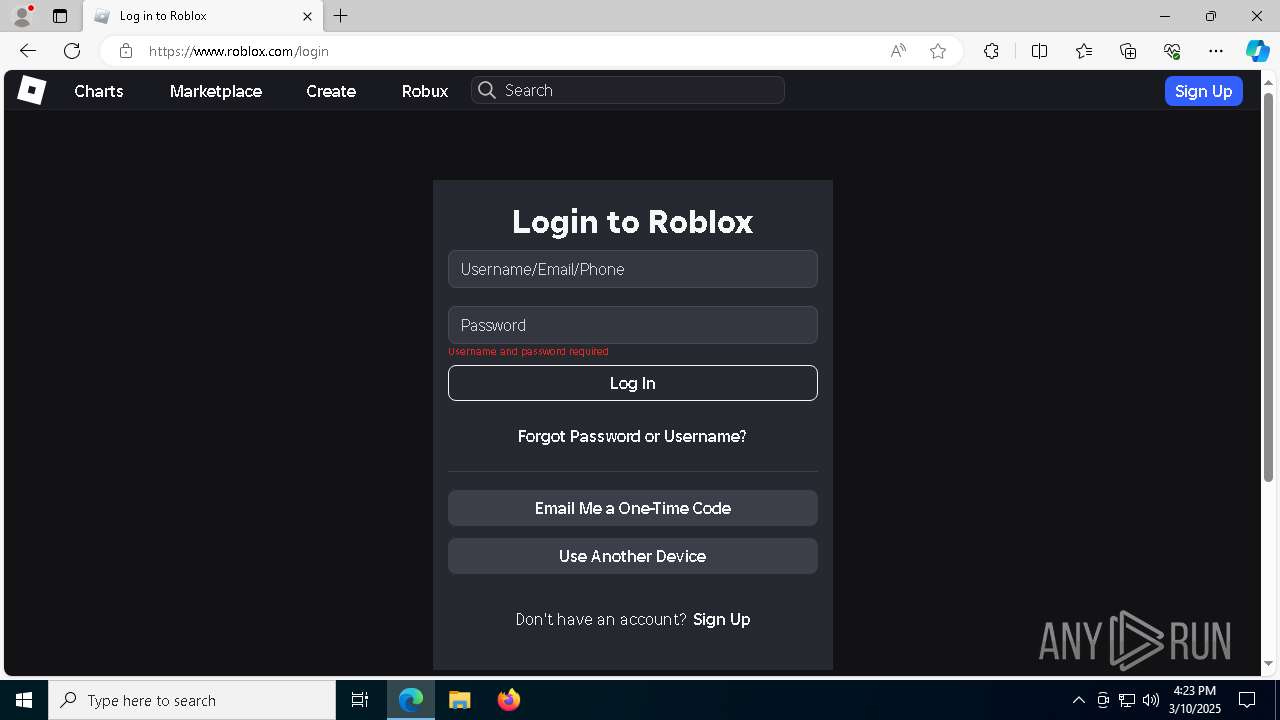The image size is (1280, 720).
Task: Click Email Me a One-Time Code
Action: pos(633,508)
